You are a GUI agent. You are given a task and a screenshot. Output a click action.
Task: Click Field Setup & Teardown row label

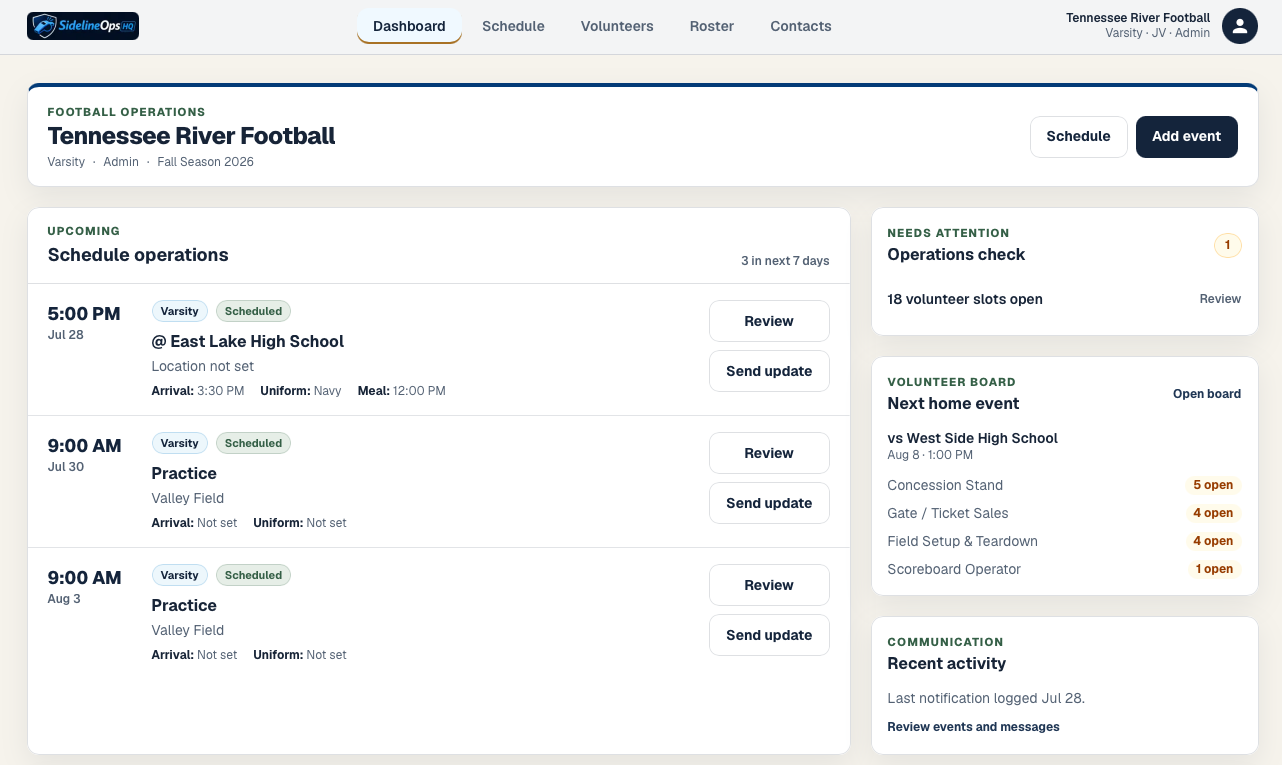(x=962, y=541)
